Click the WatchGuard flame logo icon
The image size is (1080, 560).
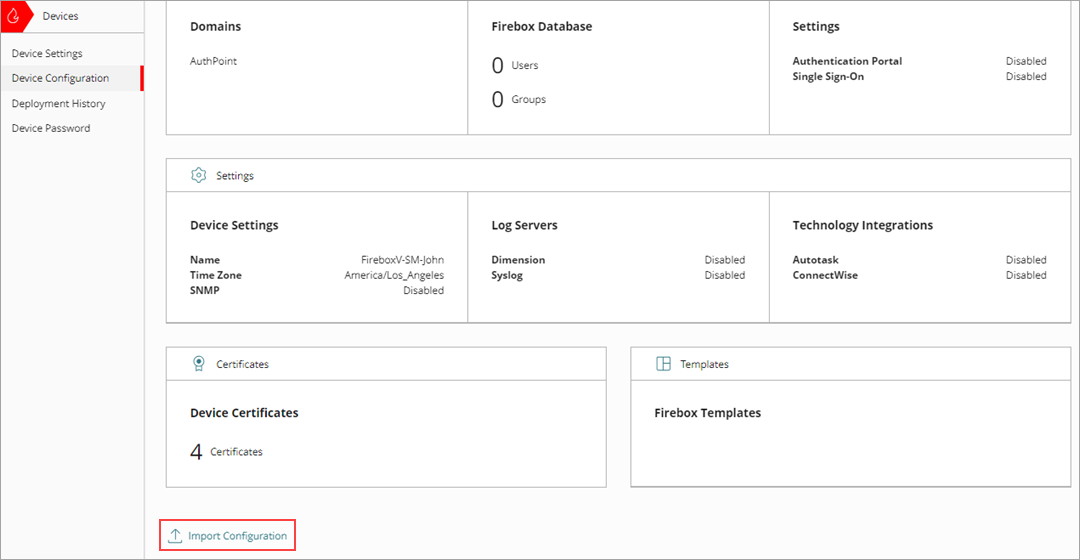click(14, 16)
